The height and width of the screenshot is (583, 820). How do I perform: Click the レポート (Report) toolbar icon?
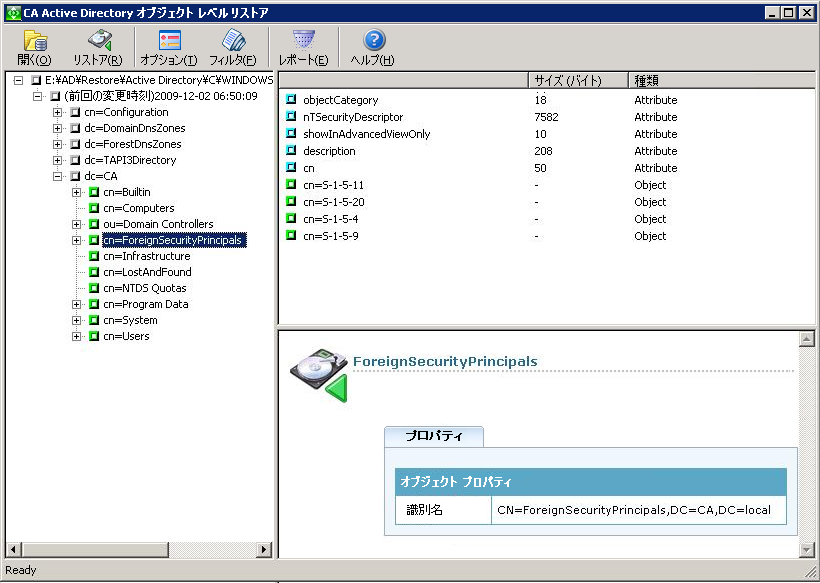pyautogui.click(x=304, y=45)
